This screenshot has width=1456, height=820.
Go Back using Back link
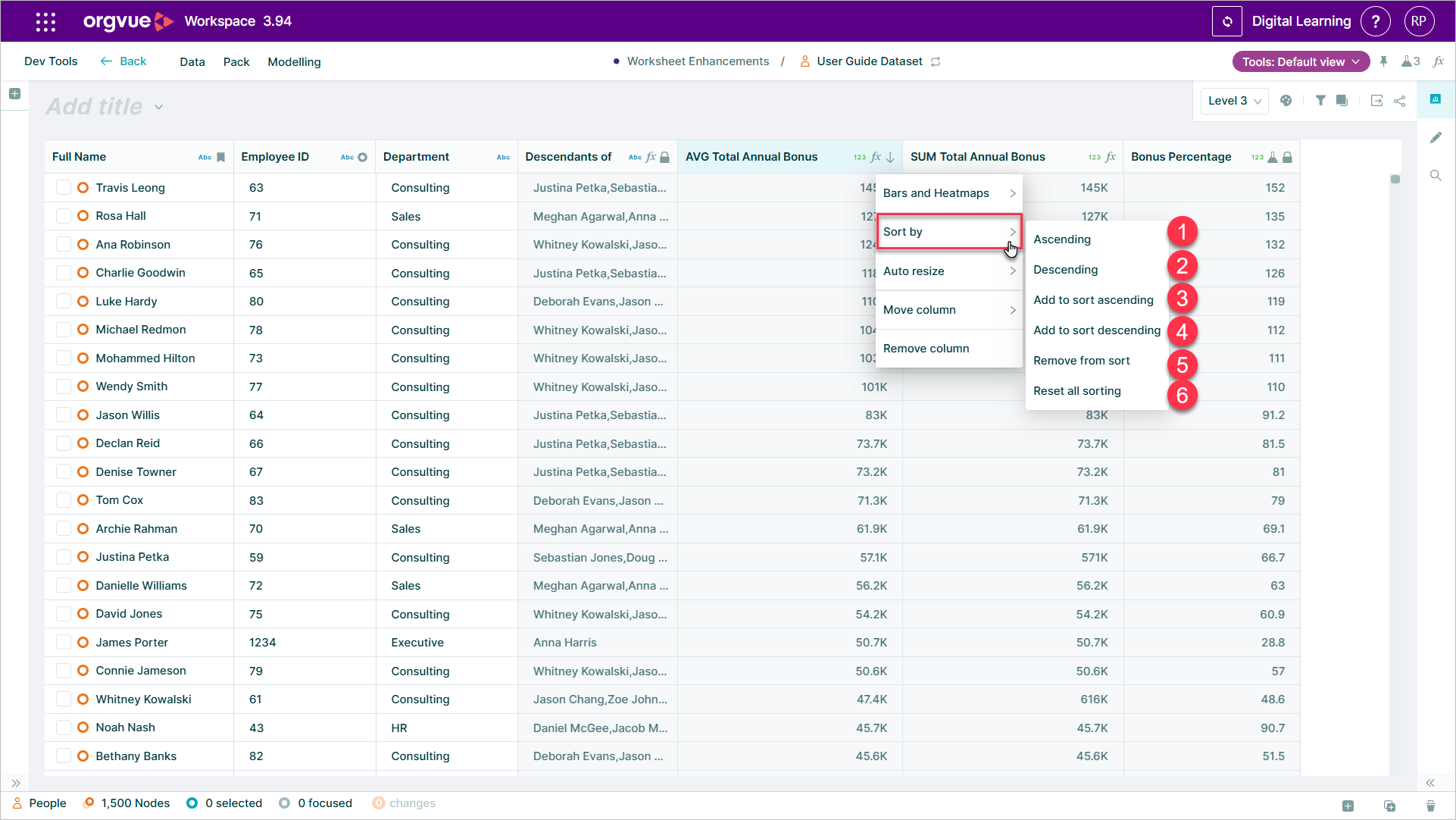pyautogui.click(x=123, y=61)
